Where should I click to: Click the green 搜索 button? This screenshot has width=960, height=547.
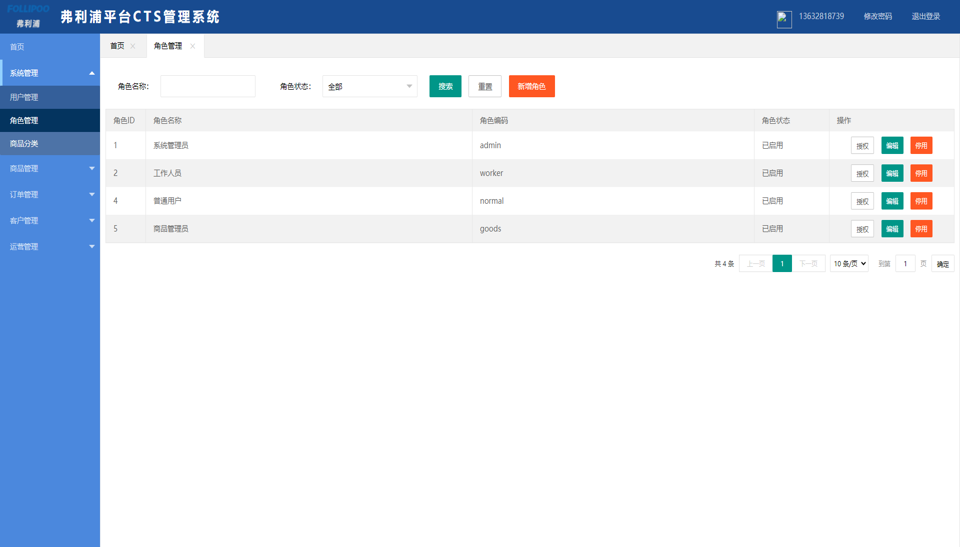pyautogui.click(x=445, y=87)
